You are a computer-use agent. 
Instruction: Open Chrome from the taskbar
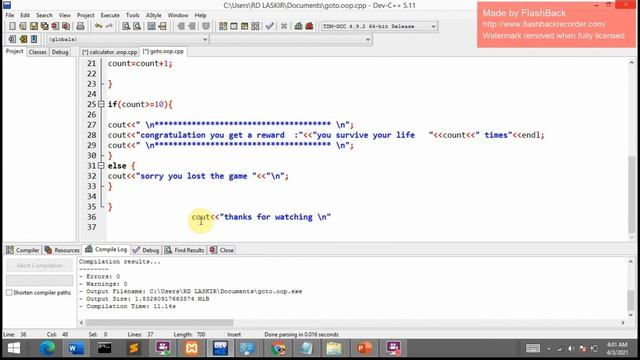click(x=279, y=348)
